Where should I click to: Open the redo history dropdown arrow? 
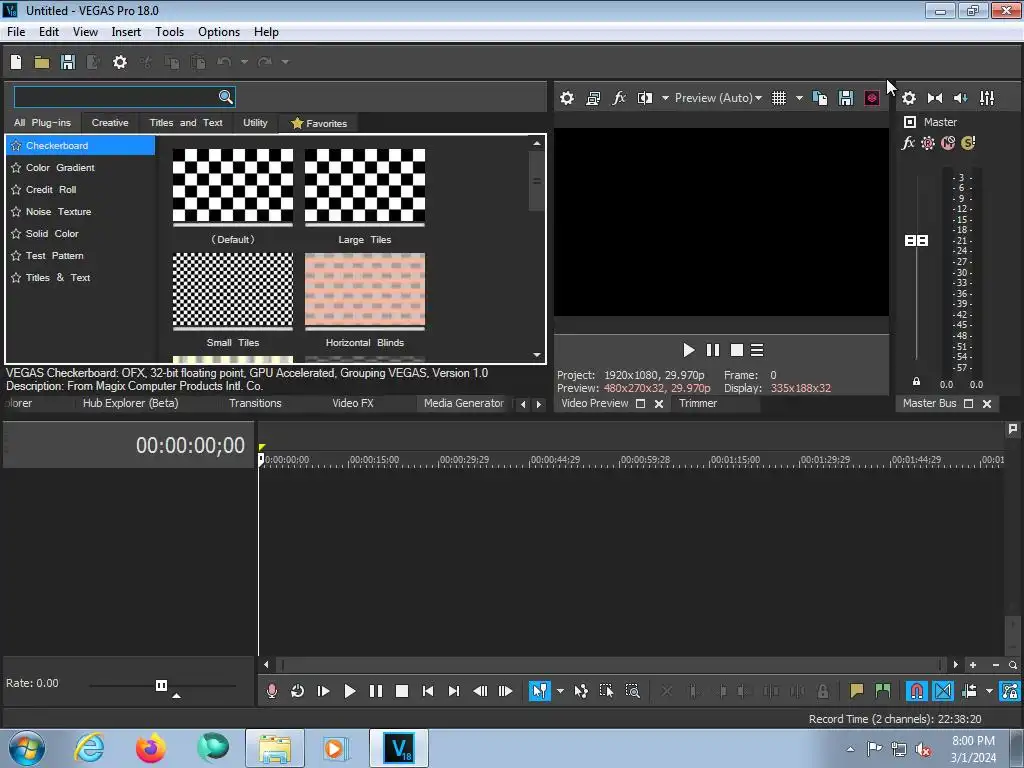[285, 62]
